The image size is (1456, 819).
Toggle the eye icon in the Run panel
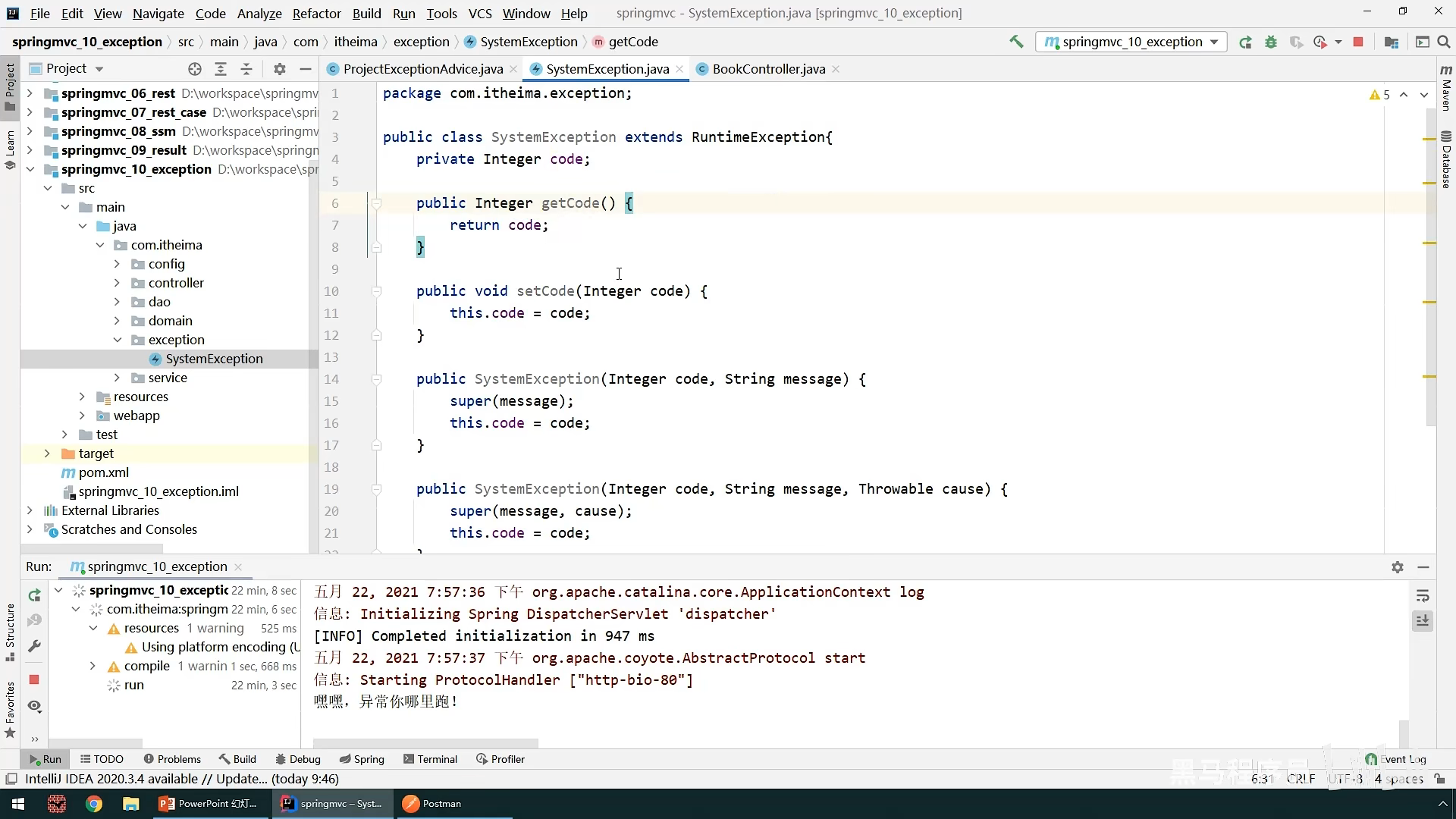[x=34, y=706]
